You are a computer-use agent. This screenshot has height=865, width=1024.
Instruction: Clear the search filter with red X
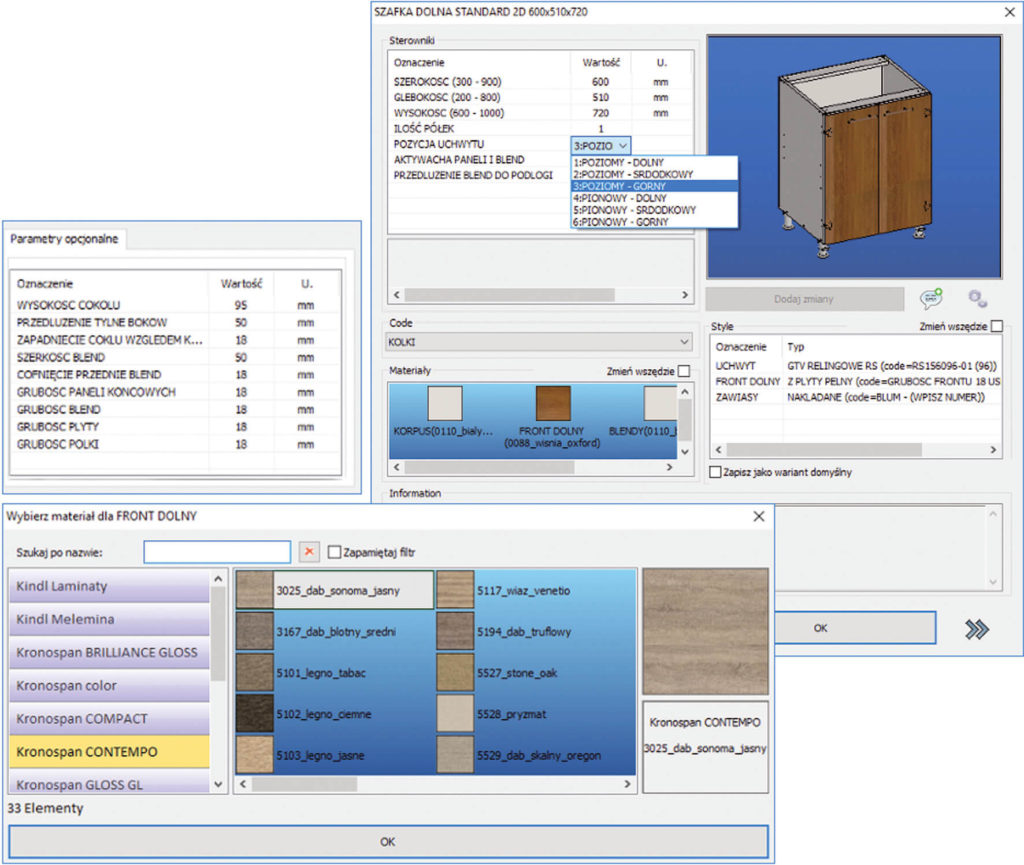(309, 552)
